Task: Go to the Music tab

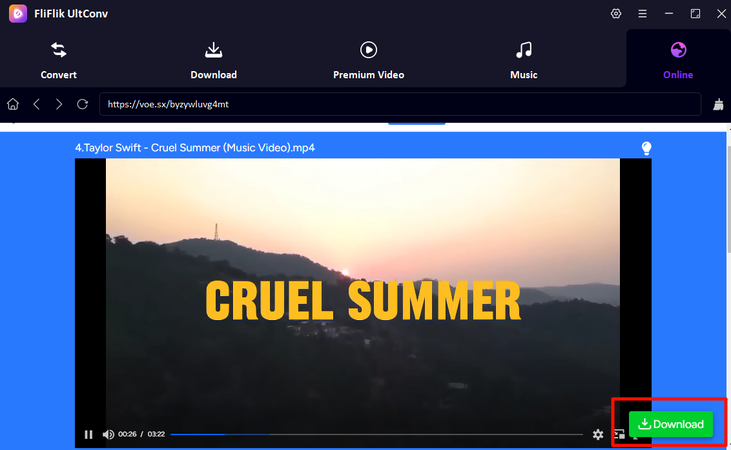Action: click(524, 61)
